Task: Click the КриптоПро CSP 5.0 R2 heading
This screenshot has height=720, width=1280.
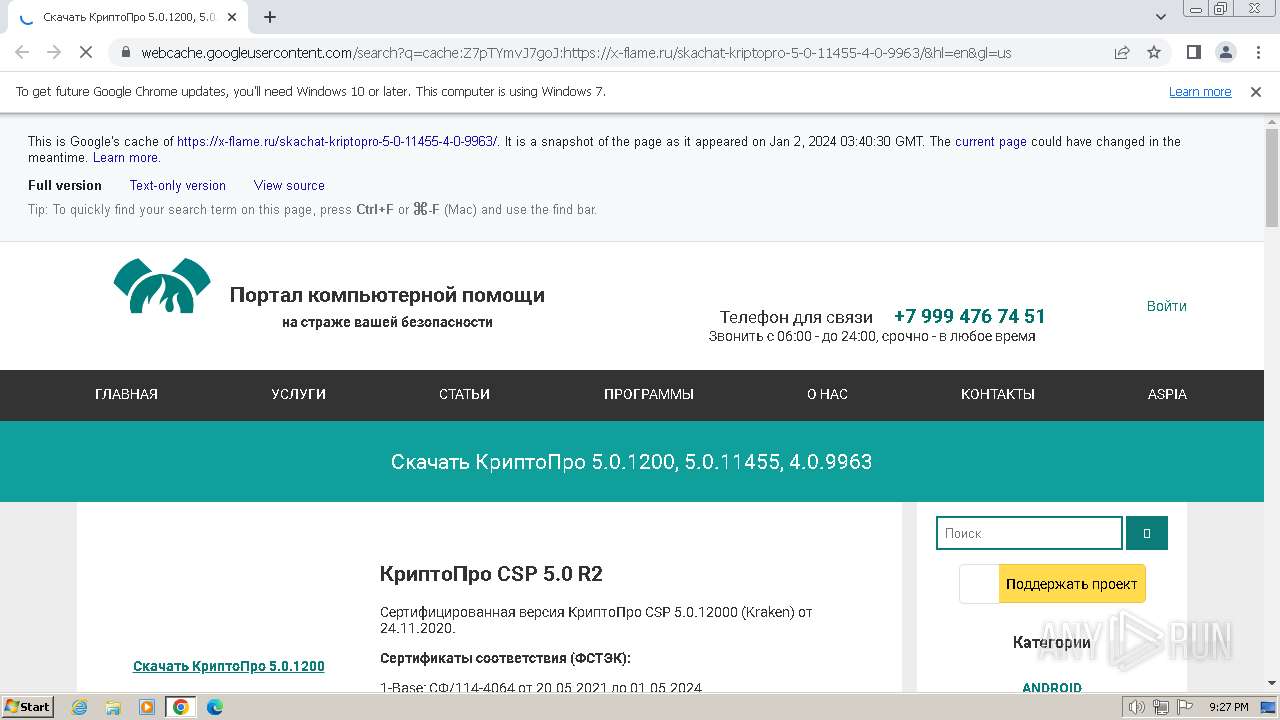Action: (491, 574)
